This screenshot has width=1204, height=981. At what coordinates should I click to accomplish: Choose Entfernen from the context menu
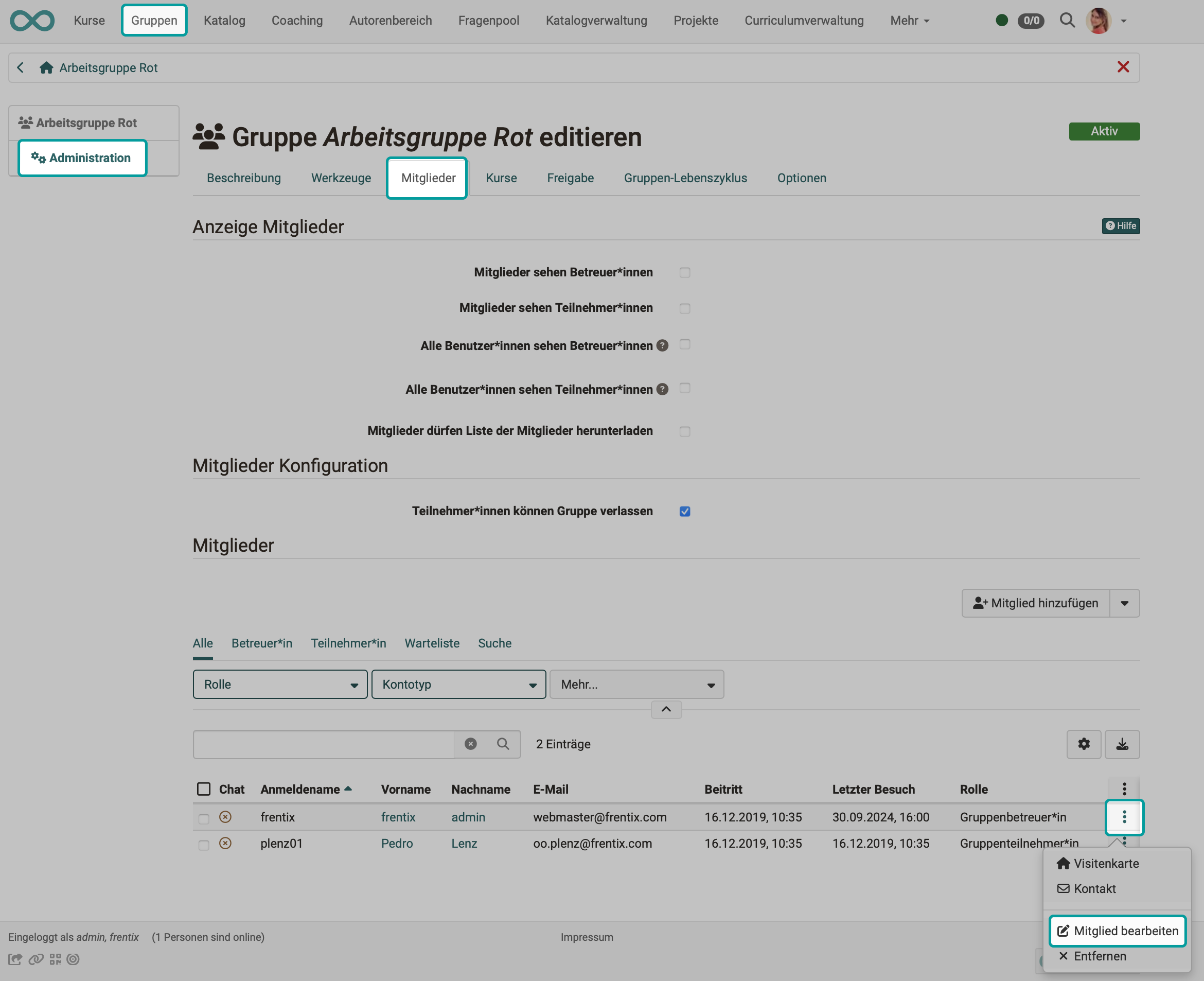point(1099,956)
